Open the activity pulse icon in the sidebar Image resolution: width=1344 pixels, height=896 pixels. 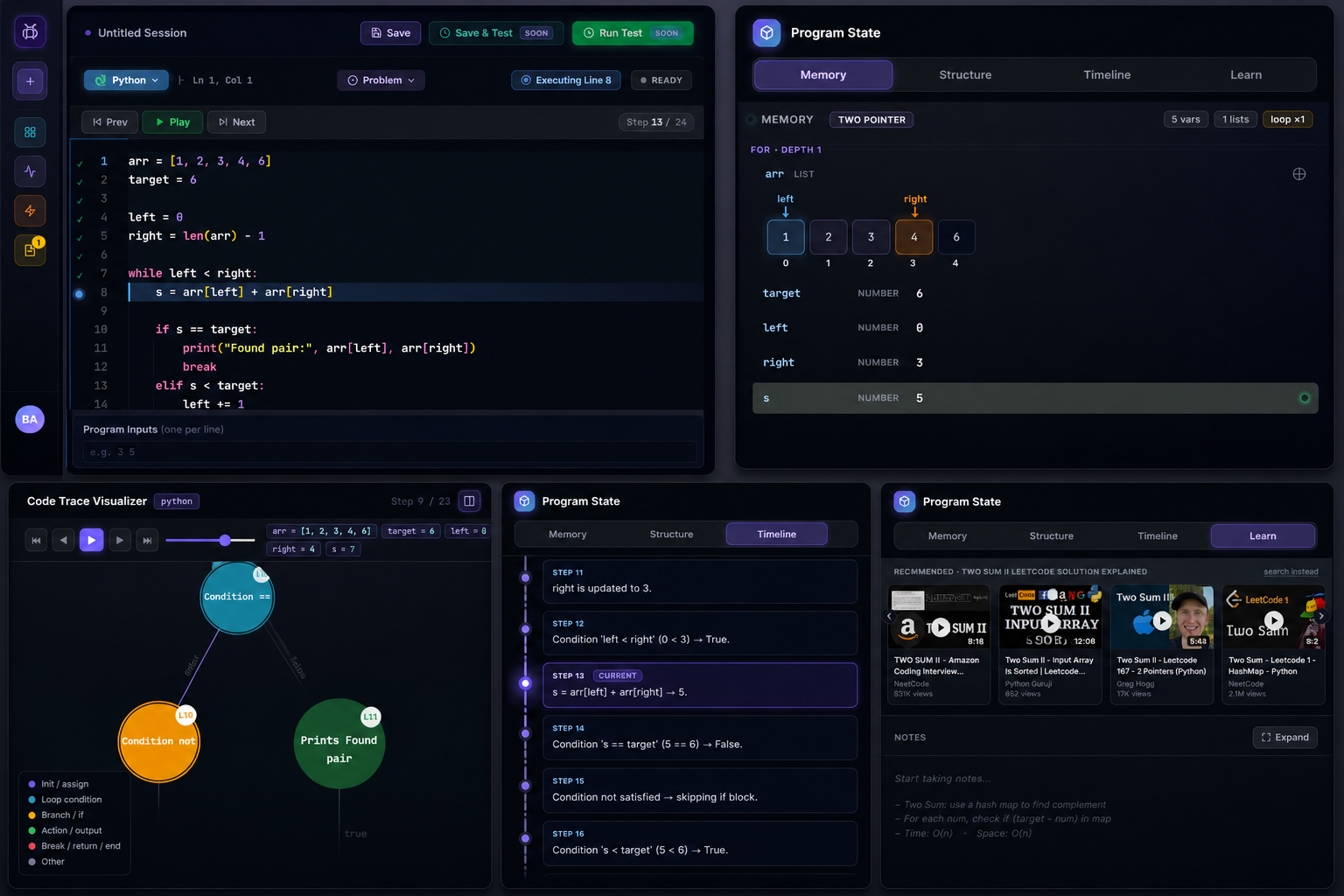[x=30, y=171]
